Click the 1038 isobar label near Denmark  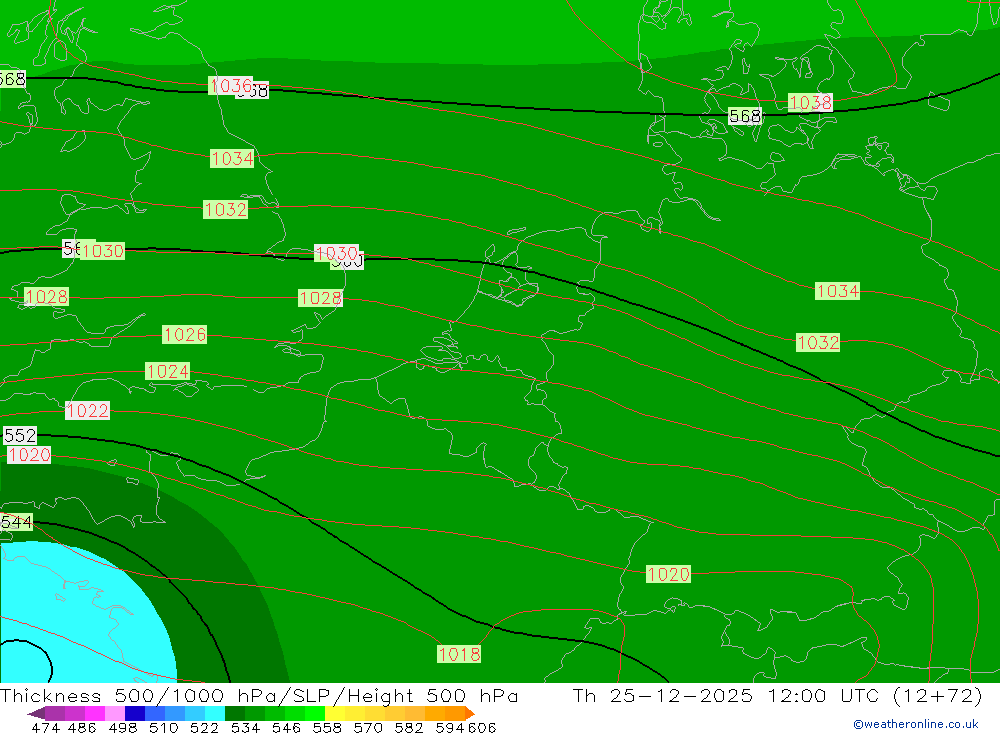pyautogui.click(x=810, y=102)
